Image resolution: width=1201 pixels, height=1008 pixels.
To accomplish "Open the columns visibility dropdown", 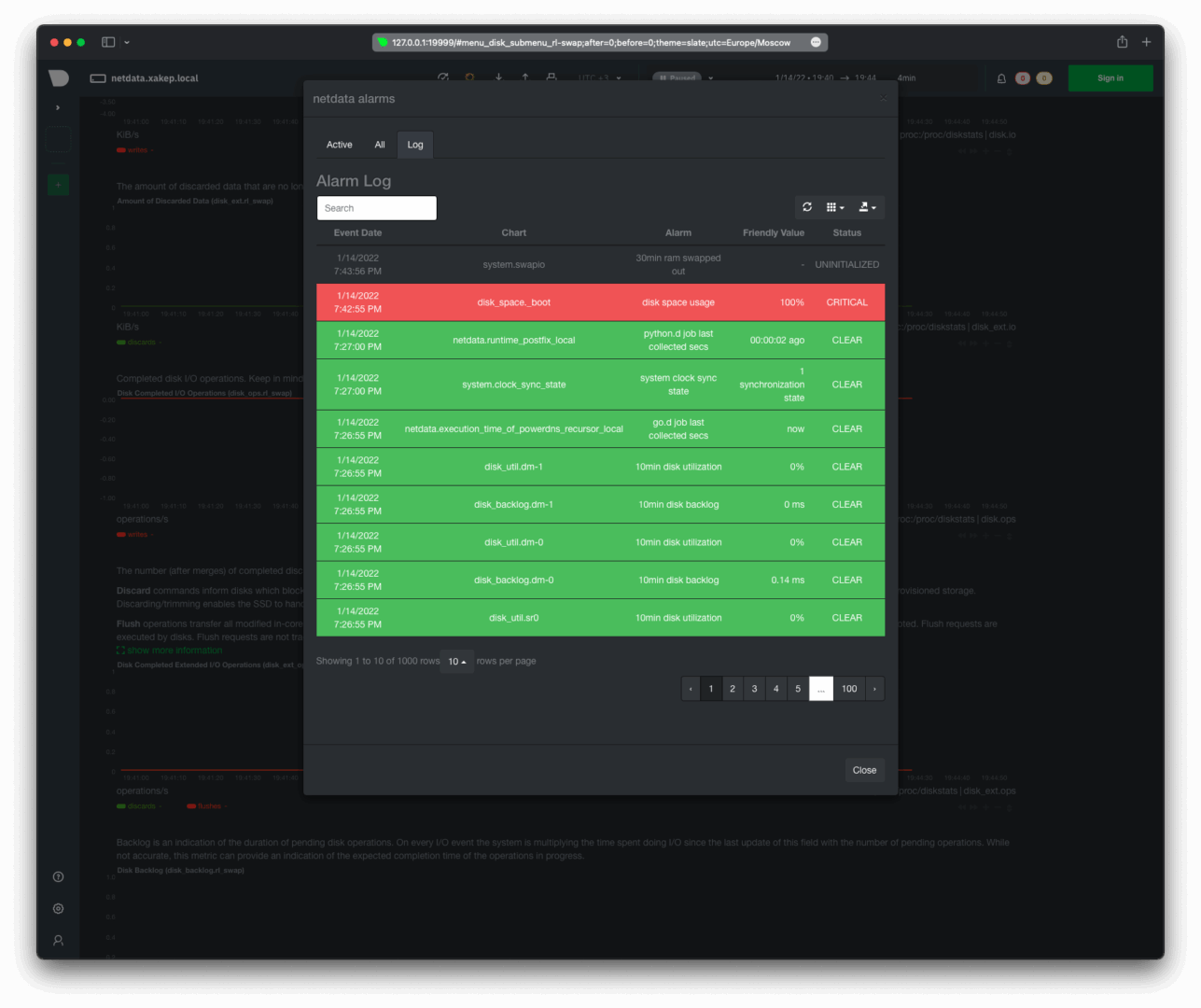I will [x=835, y=207].
